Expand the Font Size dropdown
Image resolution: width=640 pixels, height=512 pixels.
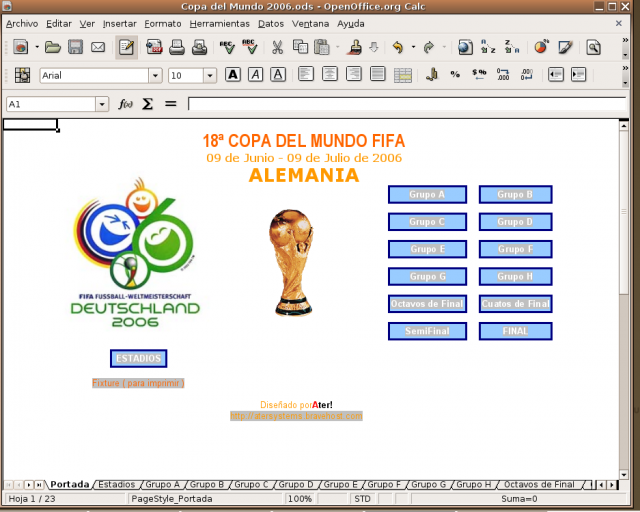point(210,76)
